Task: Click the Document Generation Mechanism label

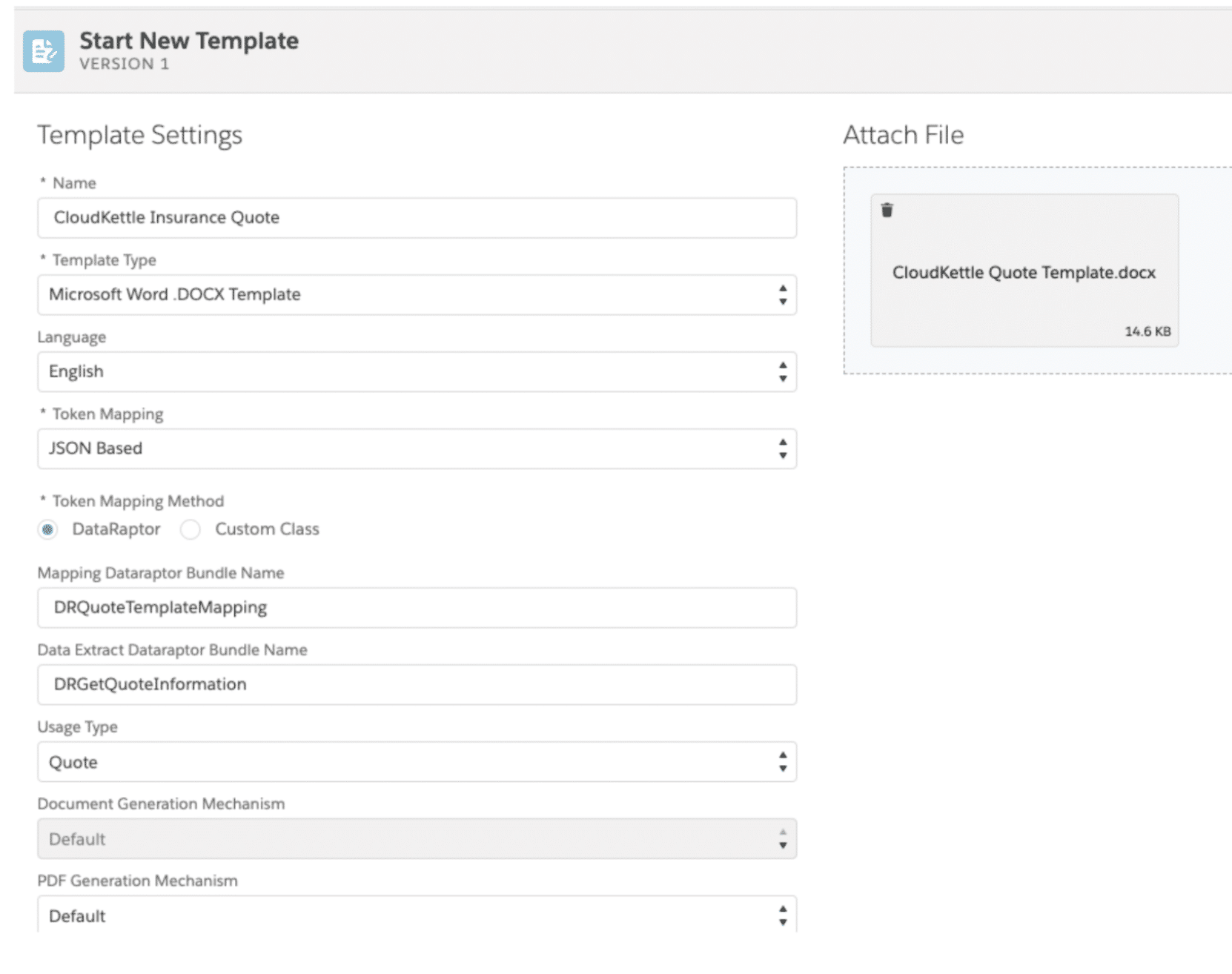Action: pyautogui.click(x=162, y=804)
